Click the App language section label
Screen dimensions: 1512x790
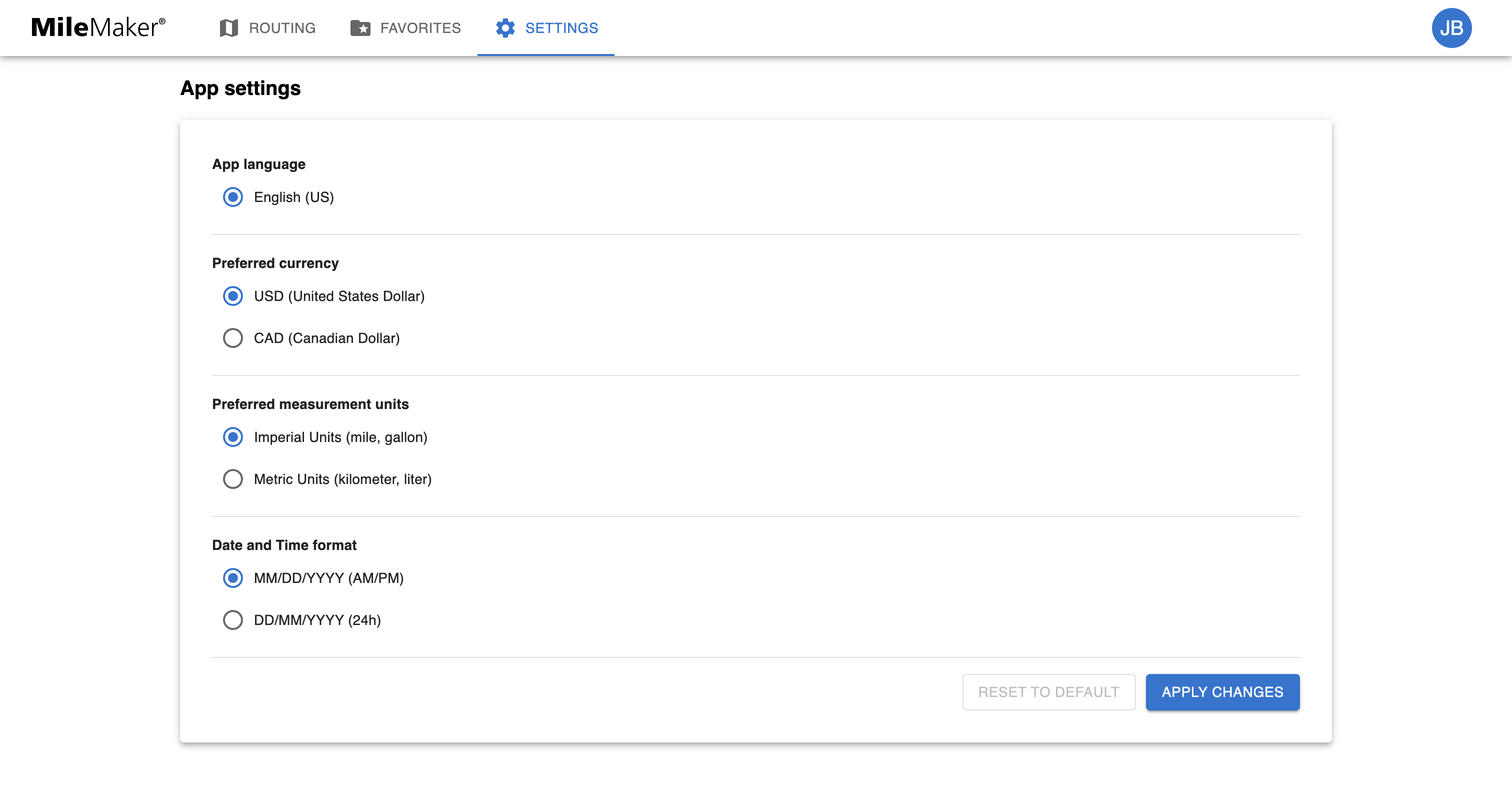[259, 164]
